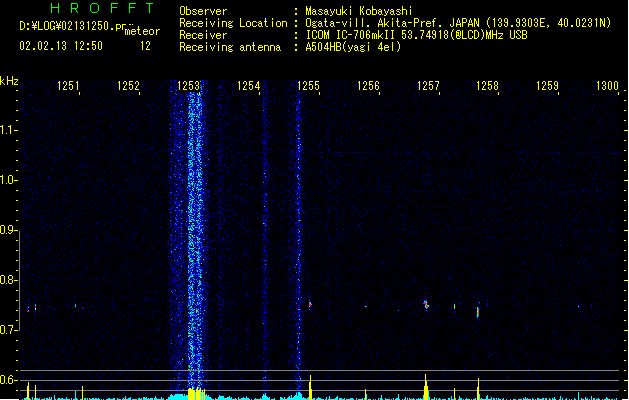Click the 1300 time axis label
629x400 pixels.
tap(607, 86)
